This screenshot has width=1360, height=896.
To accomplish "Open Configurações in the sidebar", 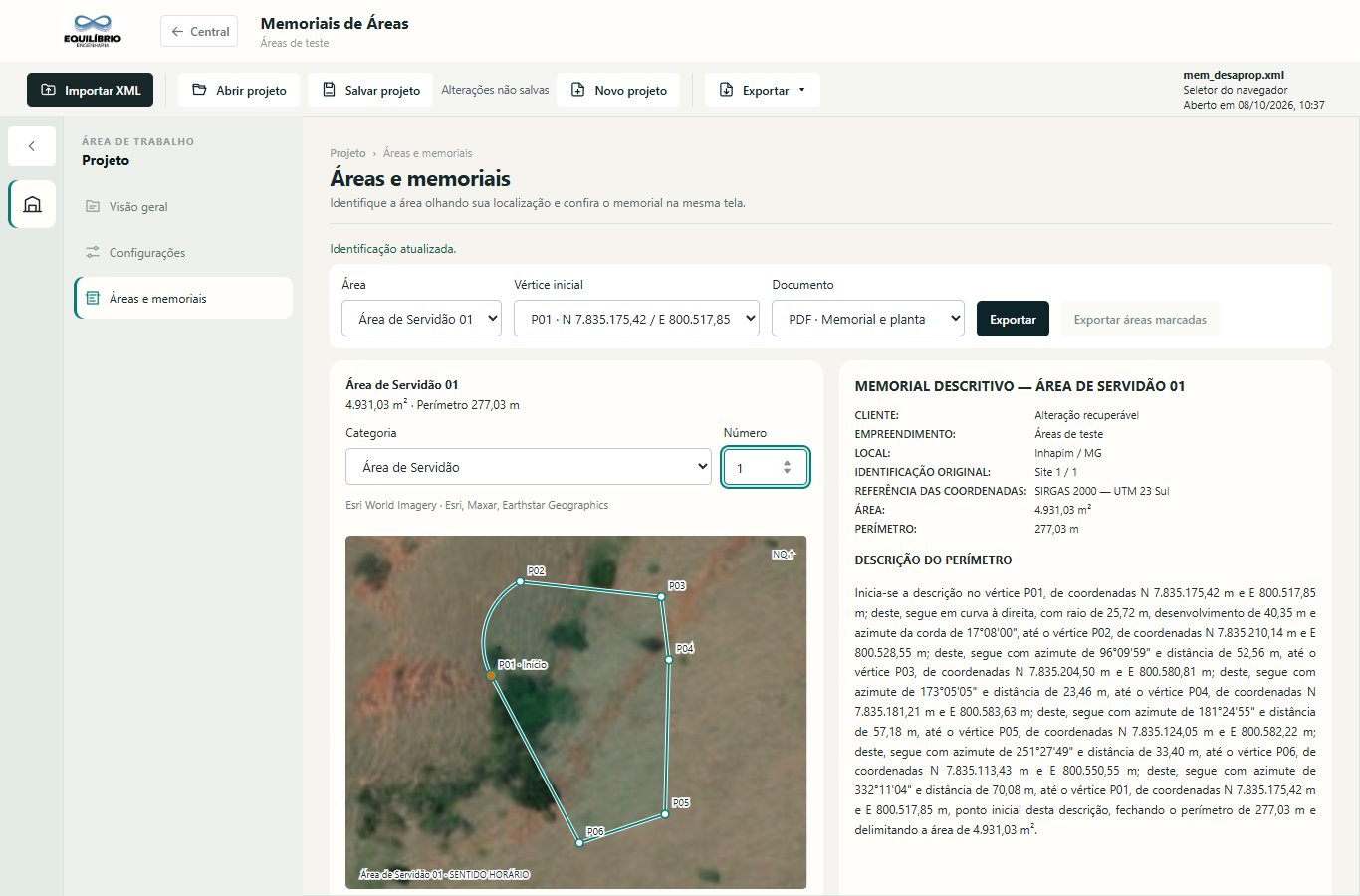I will (183, 253).
